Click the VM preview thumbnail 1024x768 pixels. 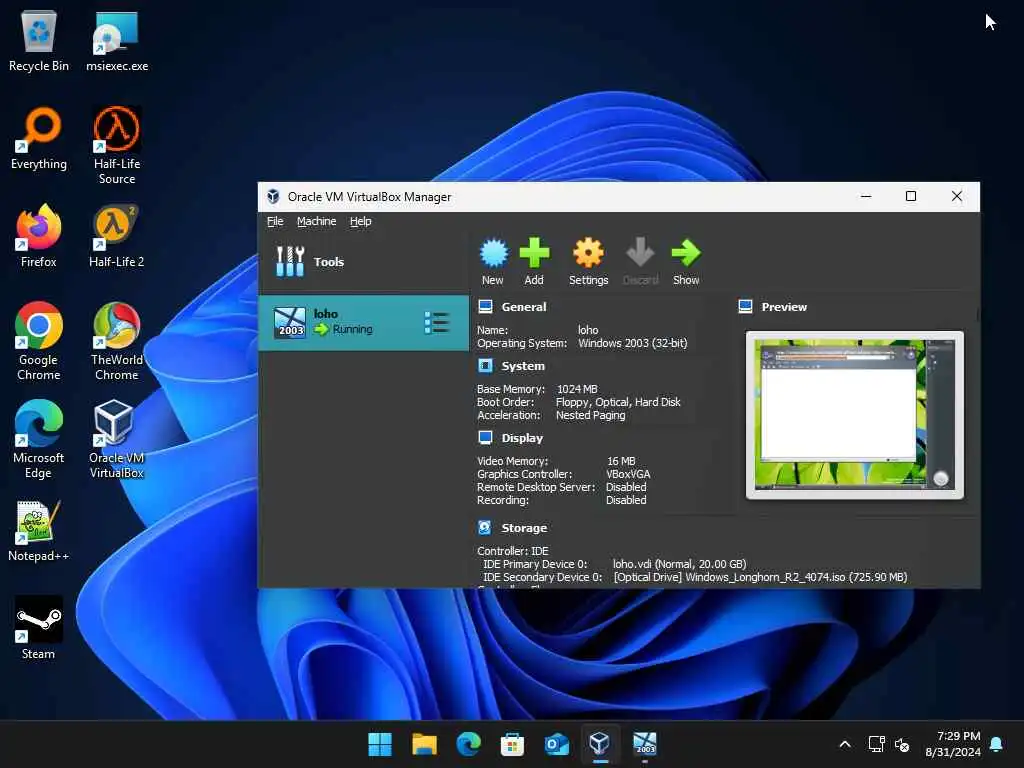click(x=854, y=415)
